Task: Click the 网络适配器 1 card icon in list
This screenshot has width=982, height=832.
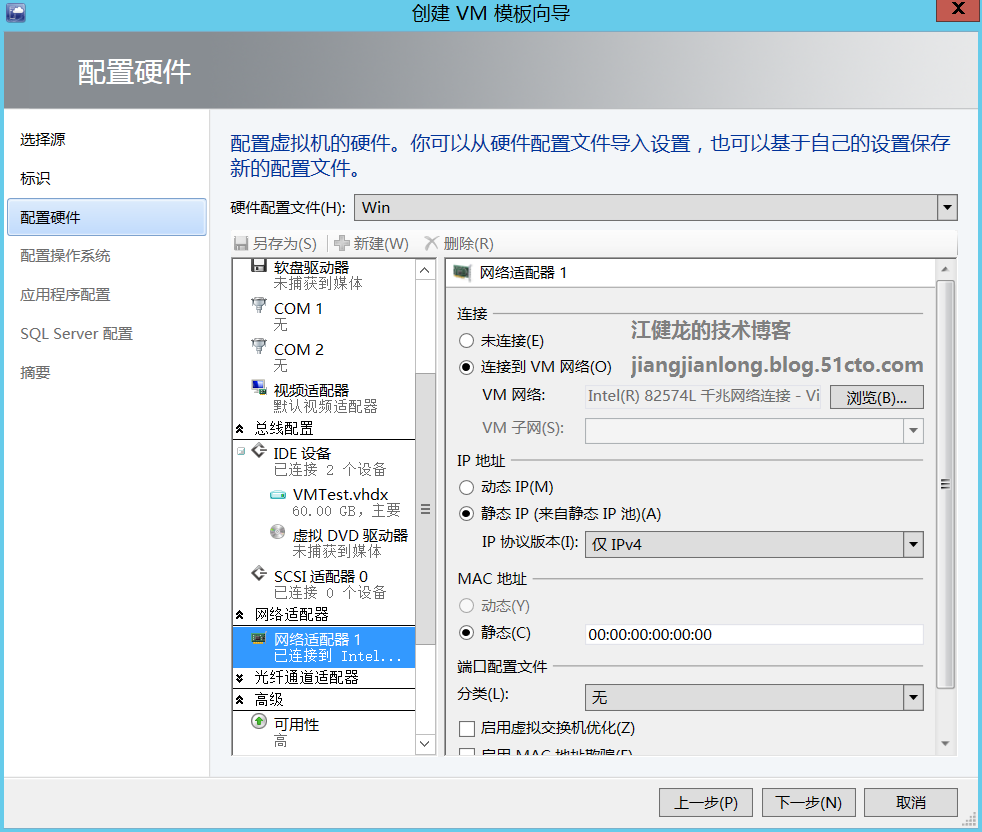Action: tap(259, 638)
